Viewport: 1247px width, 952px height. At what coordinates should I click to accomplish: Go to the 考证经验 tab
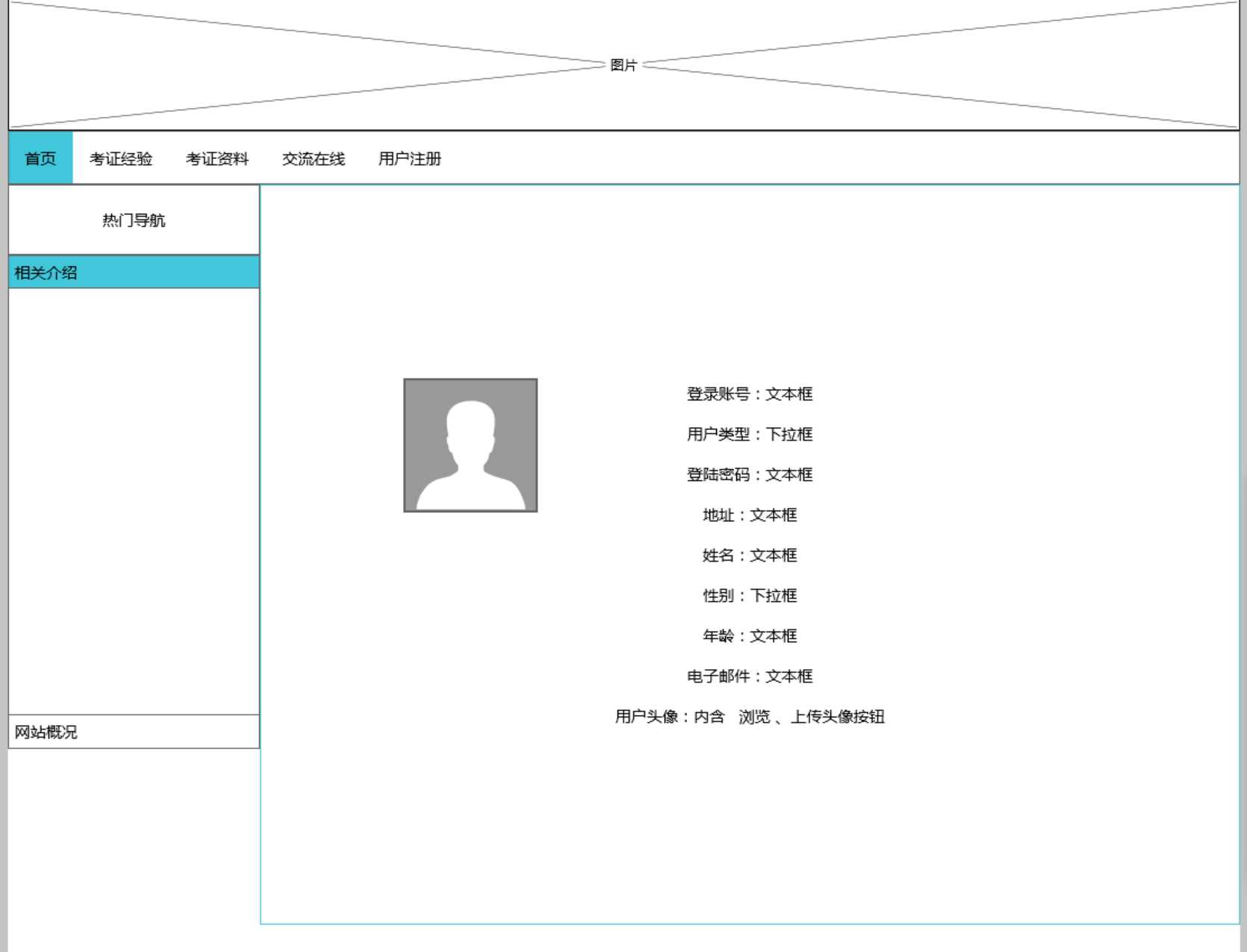click(121, 159)
